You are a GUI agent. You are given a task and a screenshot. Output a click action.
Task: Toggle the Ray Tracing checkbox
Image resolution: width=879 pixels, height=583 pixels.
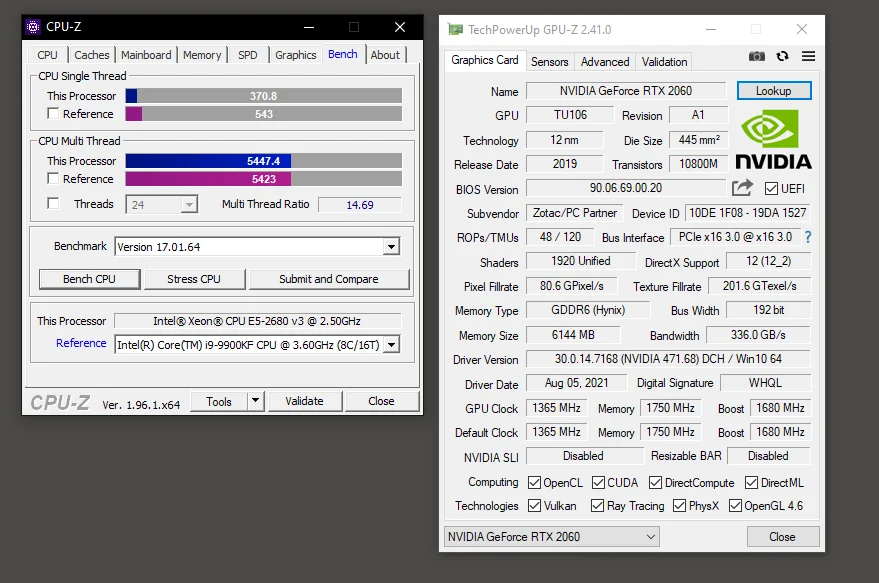point(598,506)
